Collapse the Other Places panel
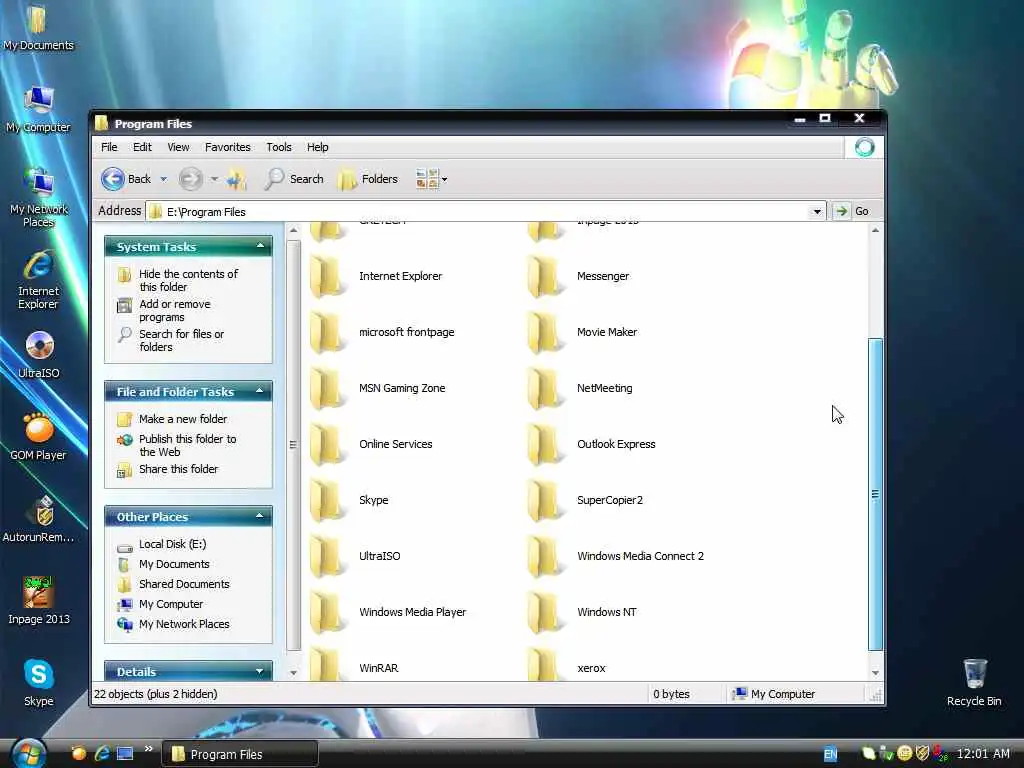1024x768 pixels. click(x=260, y=516)
